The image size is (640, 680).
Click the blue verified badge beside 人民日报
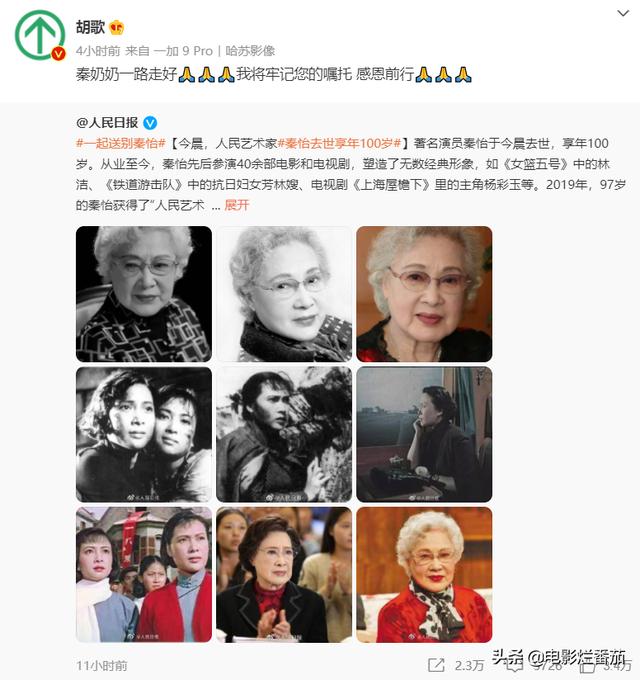coord(150,123)
